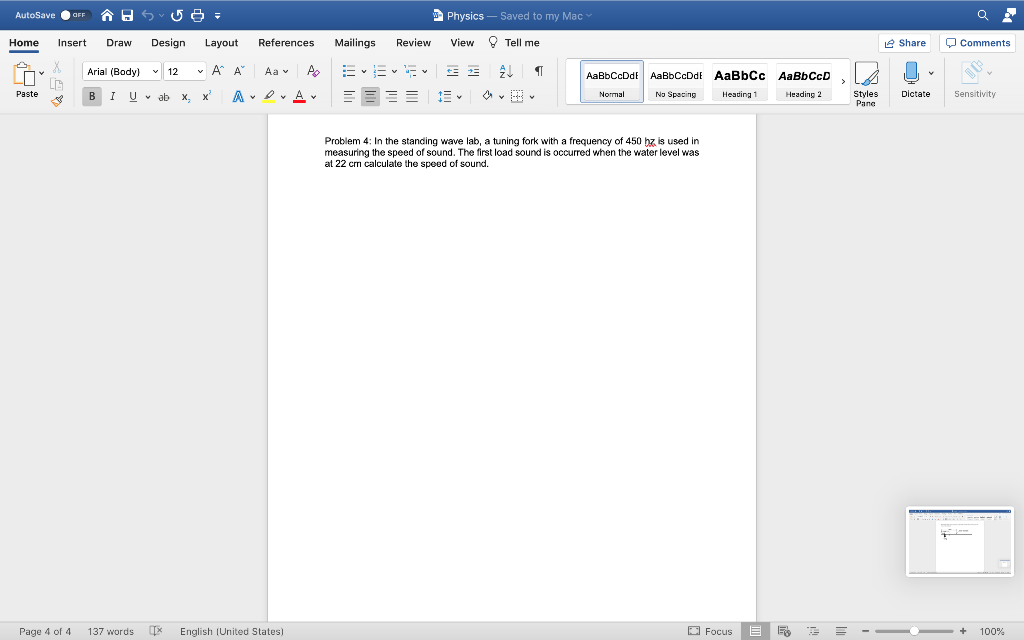Open Change Case Aa dropdown
This screenshot has width=1024, height=640.
(x=276, y=71)
